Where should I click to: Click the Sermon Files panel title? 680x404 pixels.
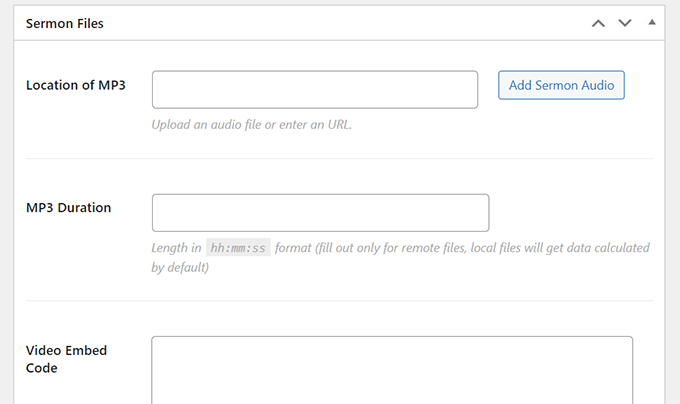point(64,23)
